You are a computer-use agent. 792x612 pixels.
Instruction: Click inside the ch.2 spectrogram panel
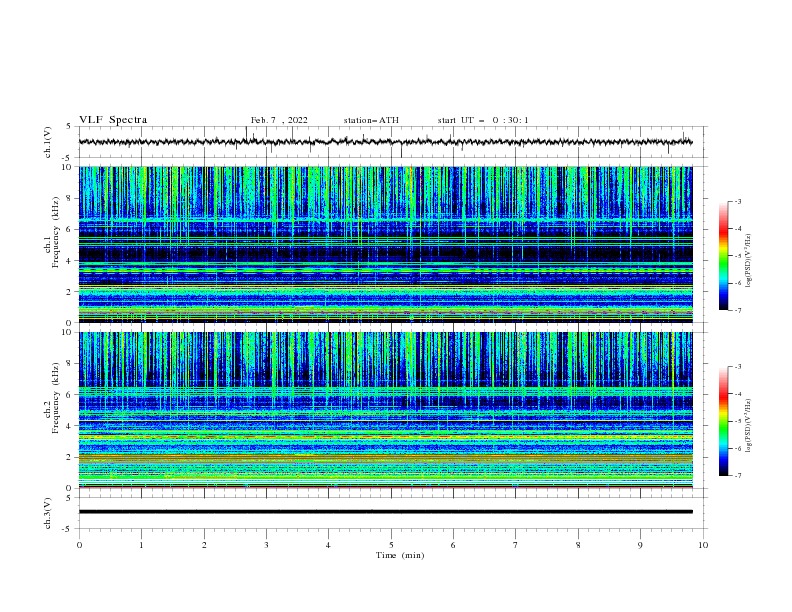point(385,410)
